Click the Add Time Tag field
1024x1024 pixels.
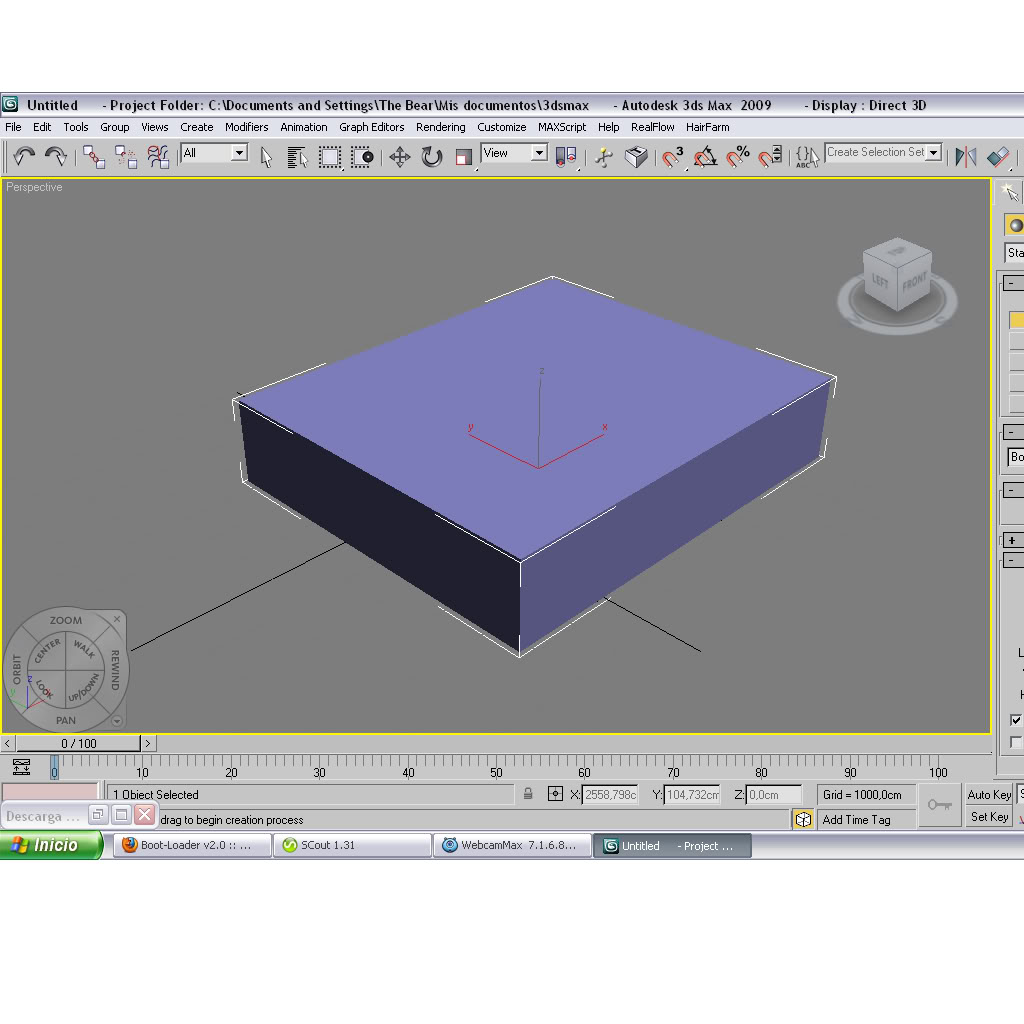pyautogui.click(x=865, y=820)
